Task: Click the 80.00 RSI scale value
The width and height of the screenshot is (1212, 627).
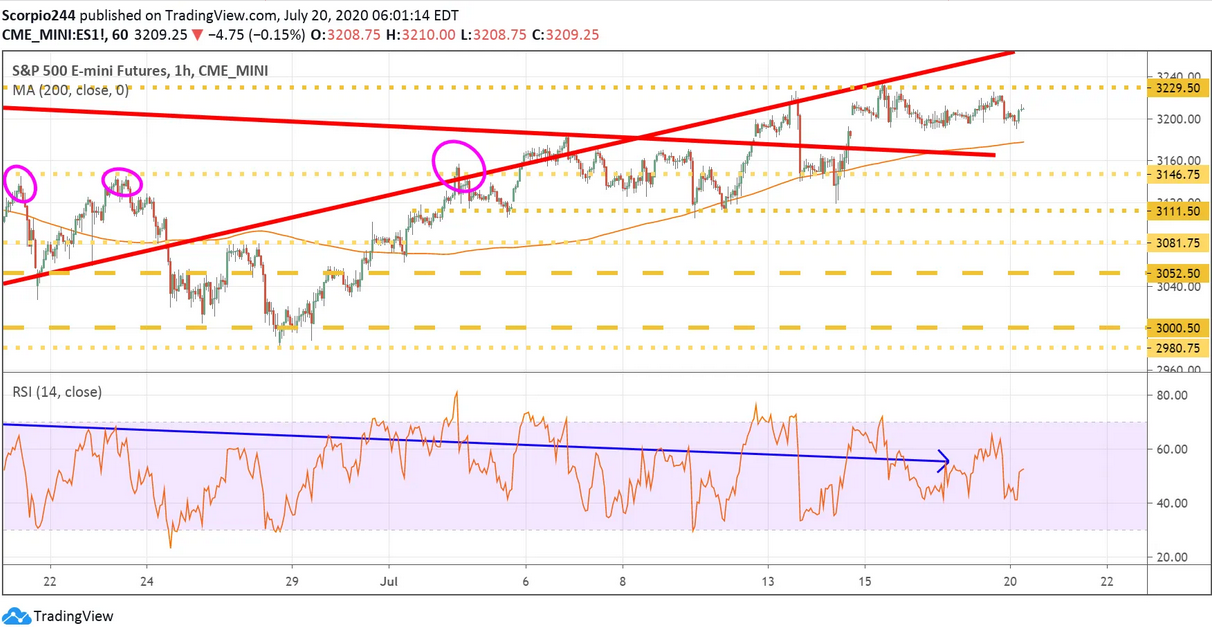Action: (x=1171, y=396)
